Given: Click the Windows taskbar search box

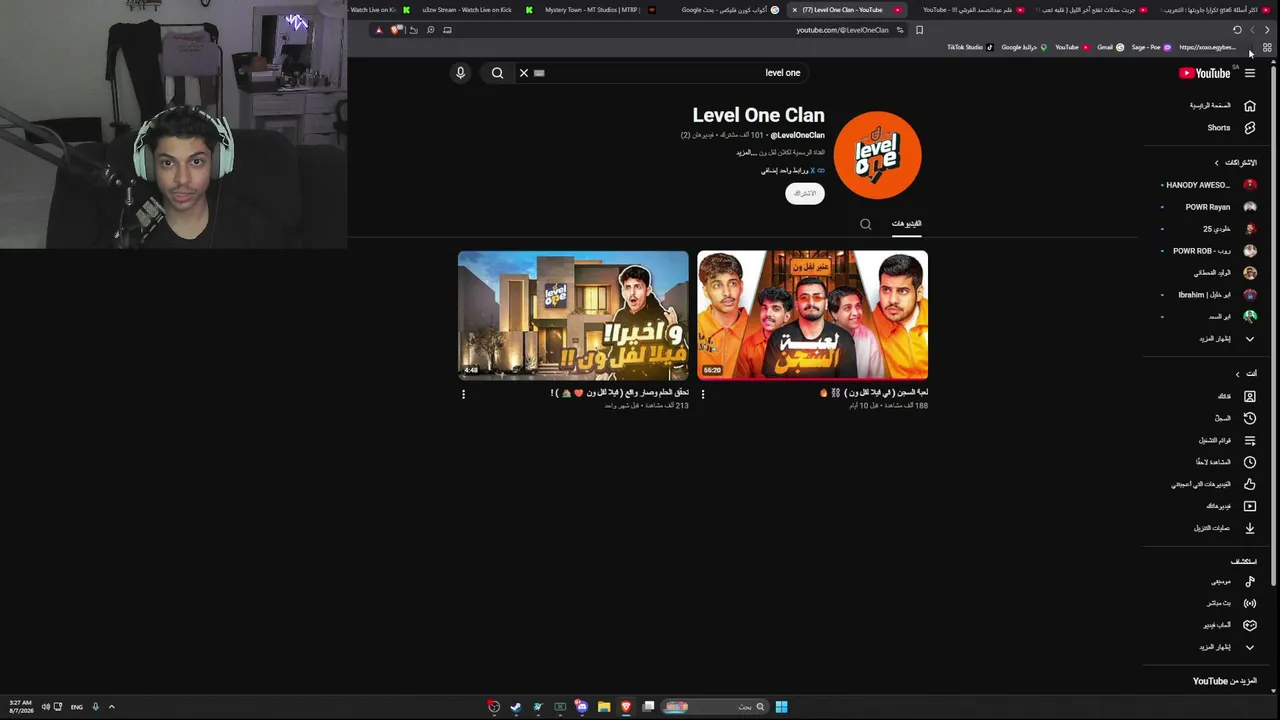Looking at the screenshot, I should point(713,707).
